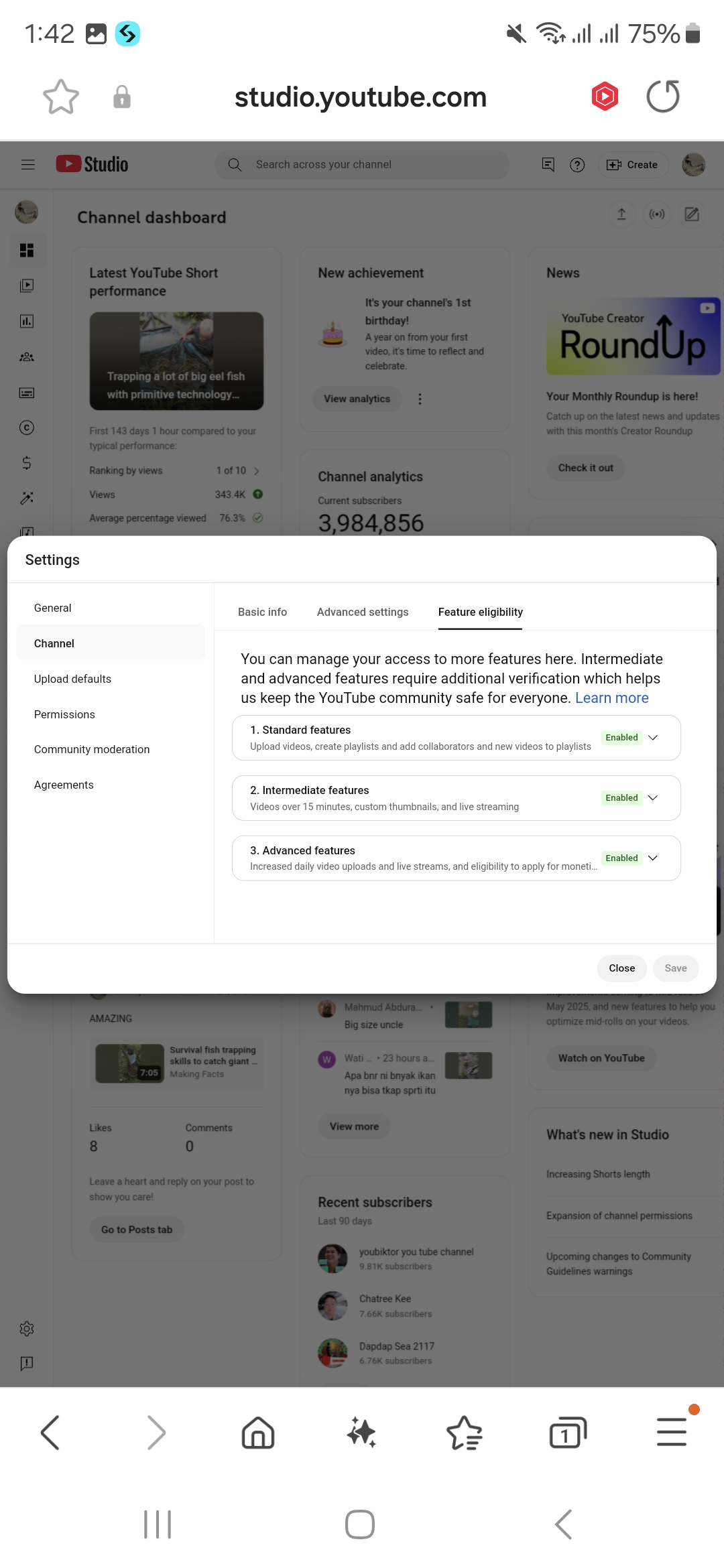Select Permissions in settings
724x1568 pixels.
coord(111,714)
